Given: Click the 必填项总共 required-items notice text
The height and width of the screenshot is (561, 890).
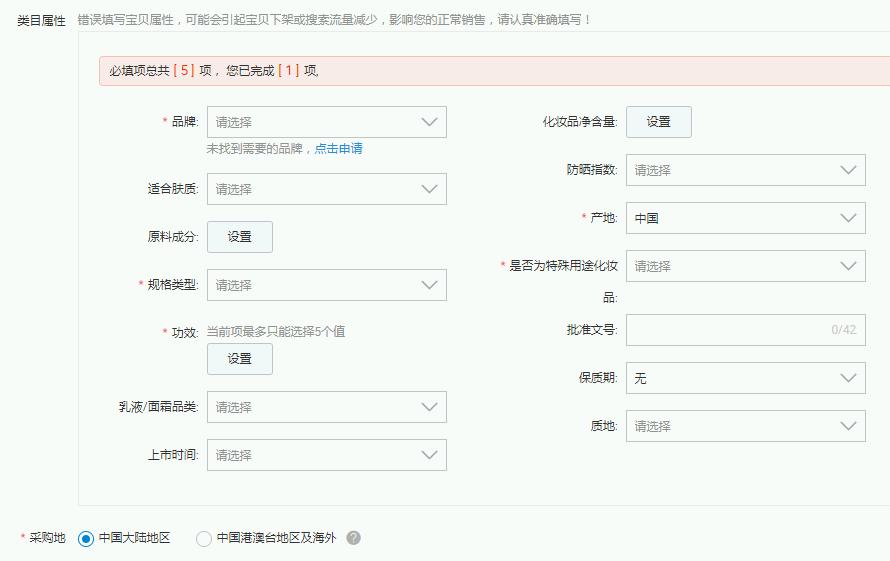Looking at the screenshot, I should click(214, 70).
